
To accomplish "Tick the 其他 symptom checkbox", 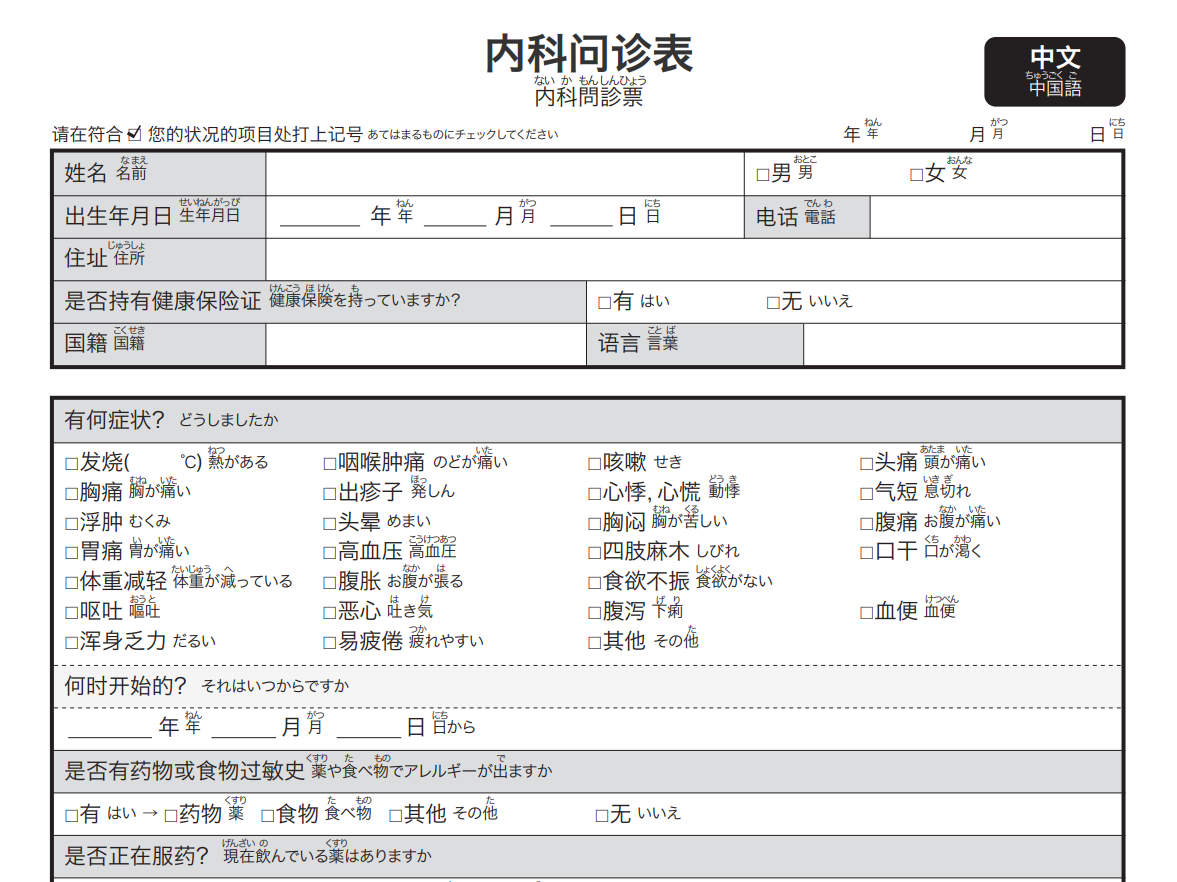I will click(595, 643).
